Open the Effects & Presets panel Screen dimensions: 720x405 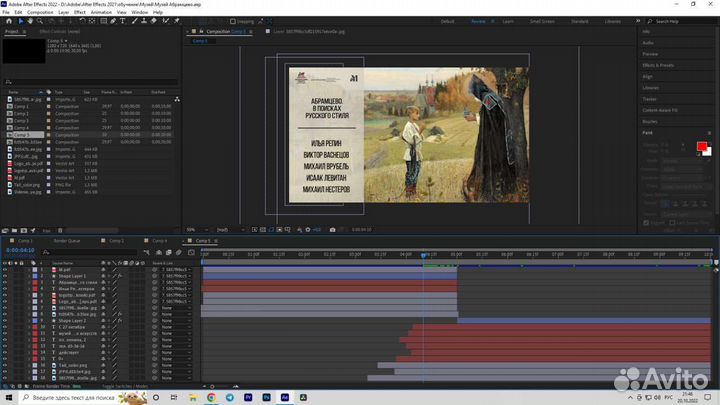658,65
